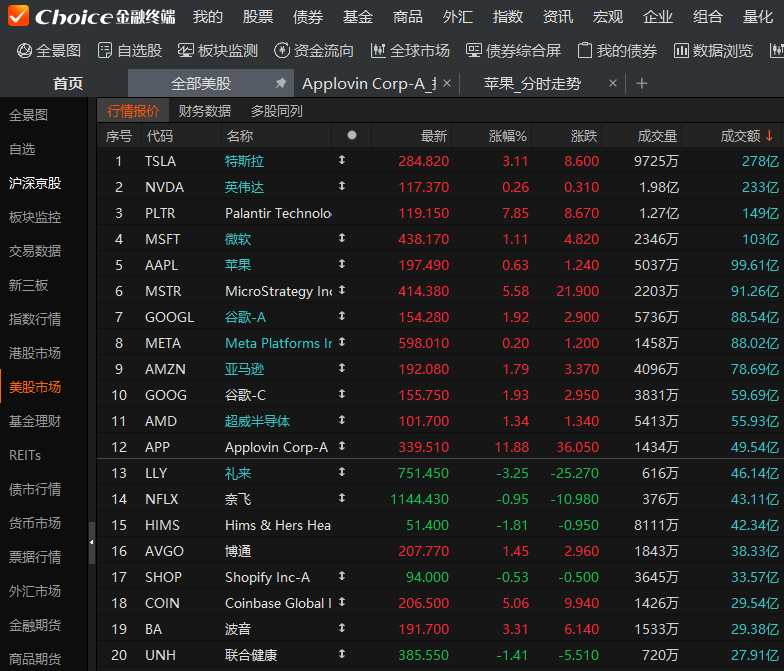Click the pin icon on 全部美股 tab

280,83
